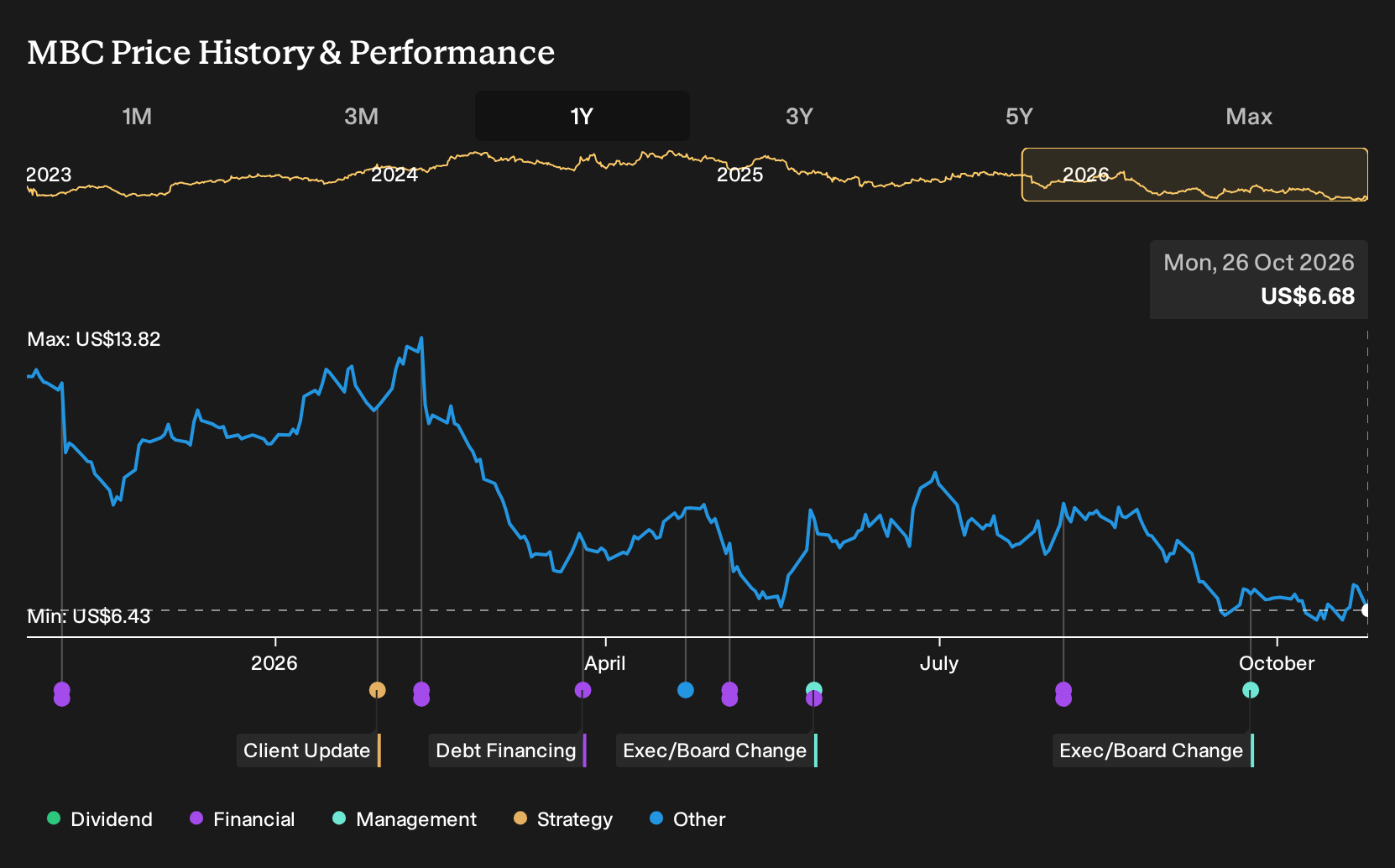Click the teal Management marker before July
Viewport: 1395px width, 868px height.
coord(813,688)
